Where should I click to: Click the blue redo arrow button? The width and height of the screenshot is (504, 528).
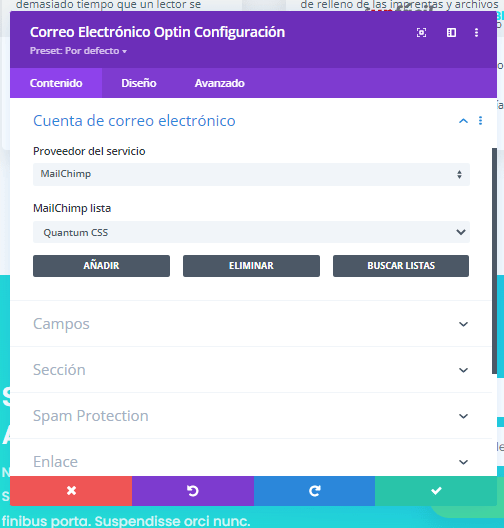click(314, 491)
